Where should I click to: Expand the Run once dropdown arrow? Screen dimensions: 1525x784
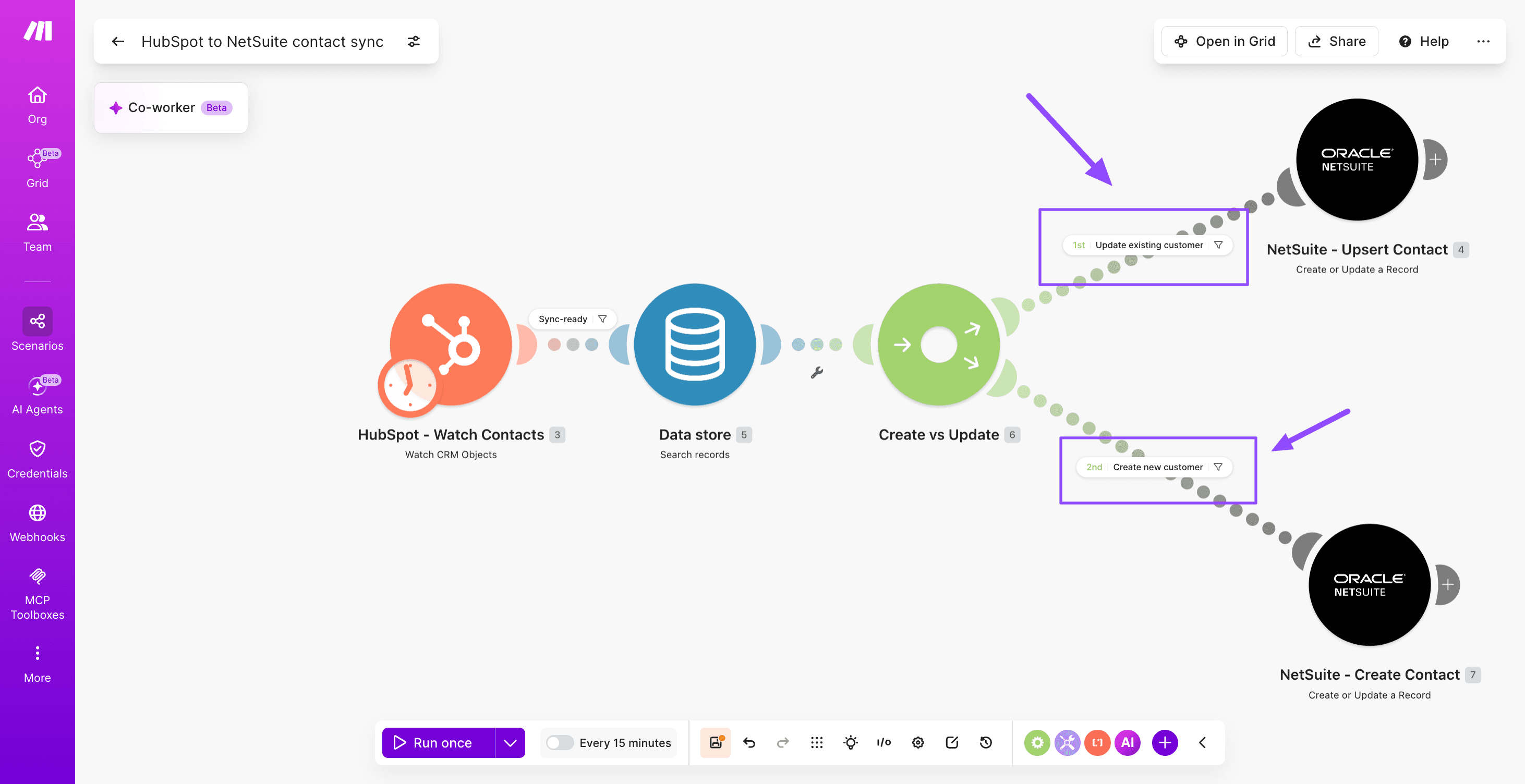click(510, 743)
